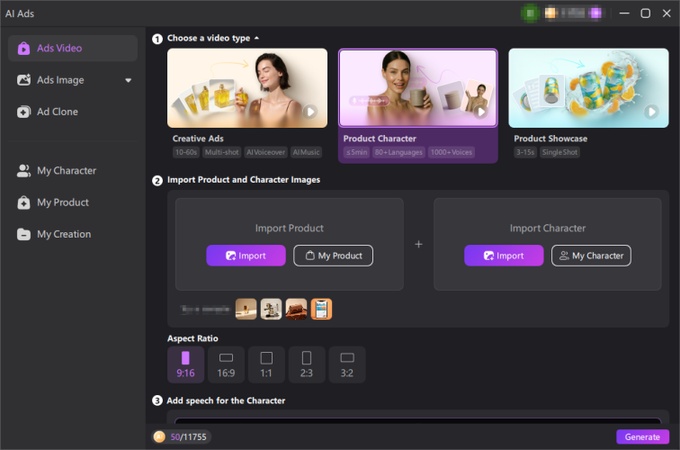Minimize the AI Ads window
Image resolution: width=680 pixels, height=450 pixels.
click(624, 13)
